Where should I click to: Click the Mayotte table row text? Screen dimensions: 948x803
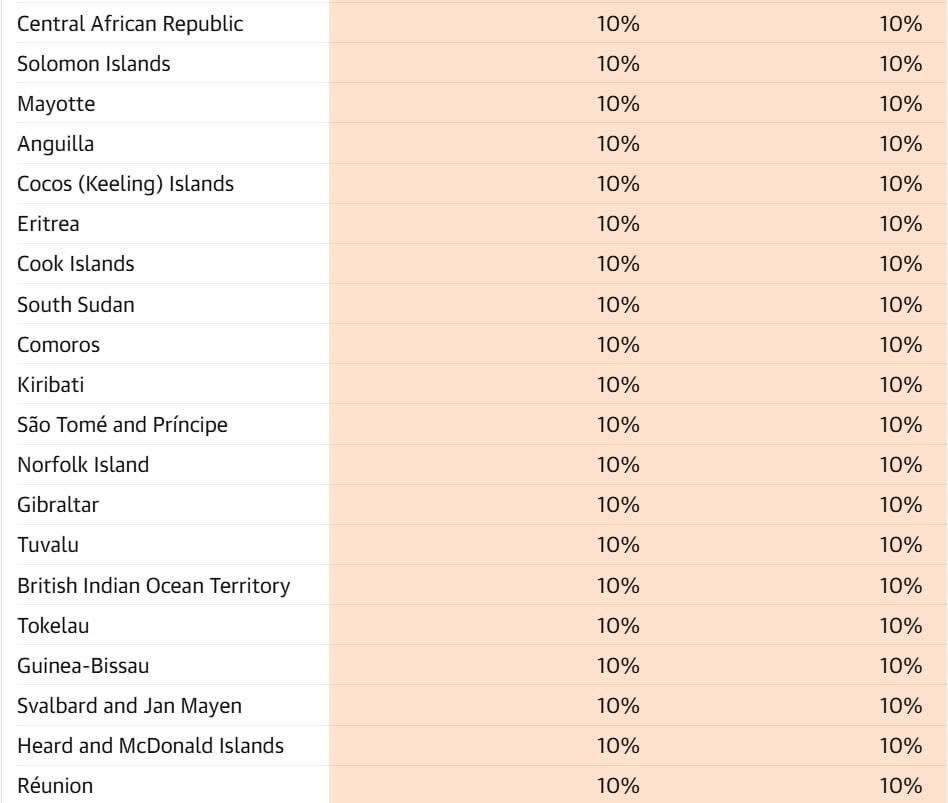pyautogui.click(x=56, y=104)
